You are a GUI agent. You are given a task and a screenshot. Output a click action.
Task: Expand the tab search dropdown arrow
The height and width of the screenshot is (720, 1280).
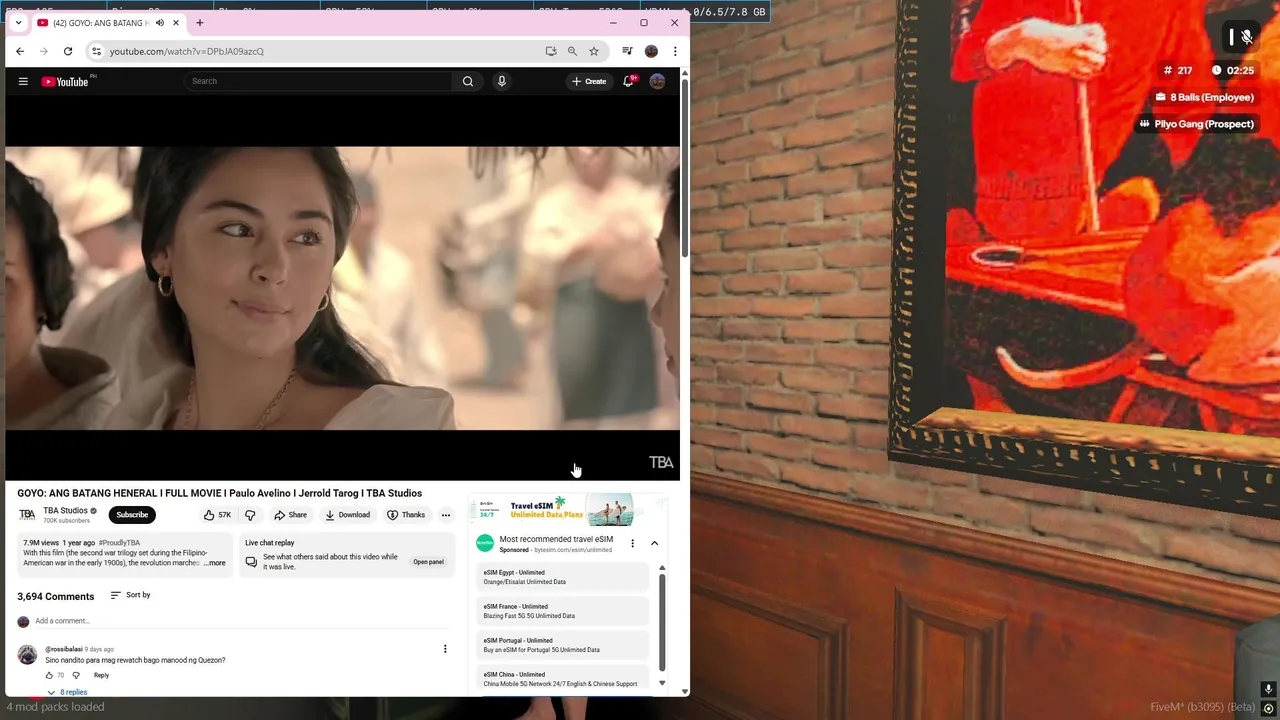tap(18, 23)
